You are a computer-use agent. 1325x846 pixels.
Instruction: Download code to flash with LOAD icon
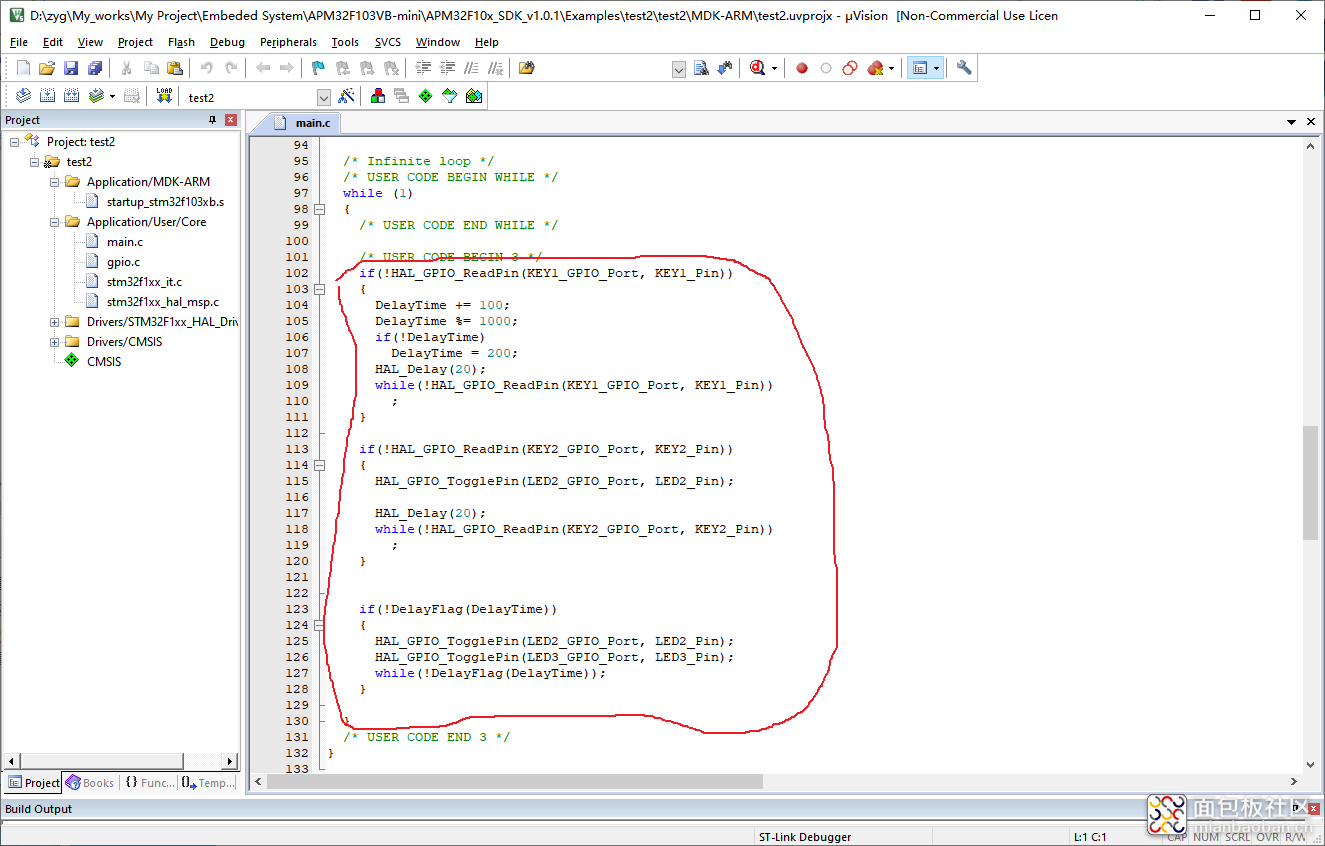tap(165, 96)
